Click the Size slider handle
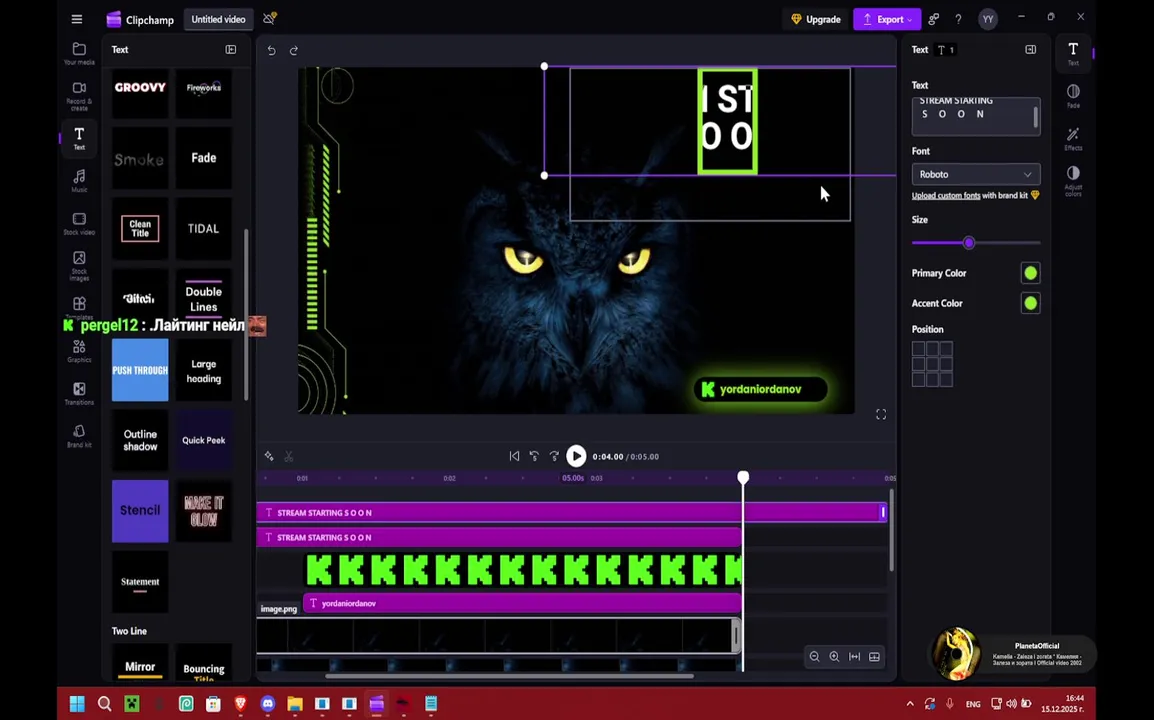Screen dimensions: 1154x720 point(969,243)
